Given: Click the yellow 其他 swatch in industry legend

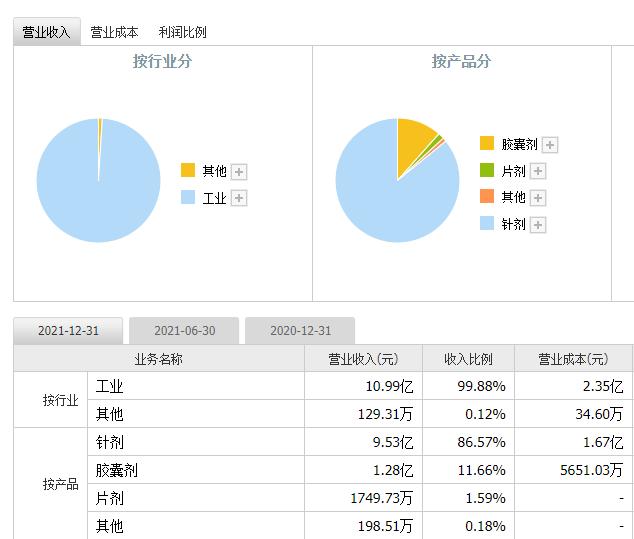Looking at the screenshot, I should click(188, 170).
